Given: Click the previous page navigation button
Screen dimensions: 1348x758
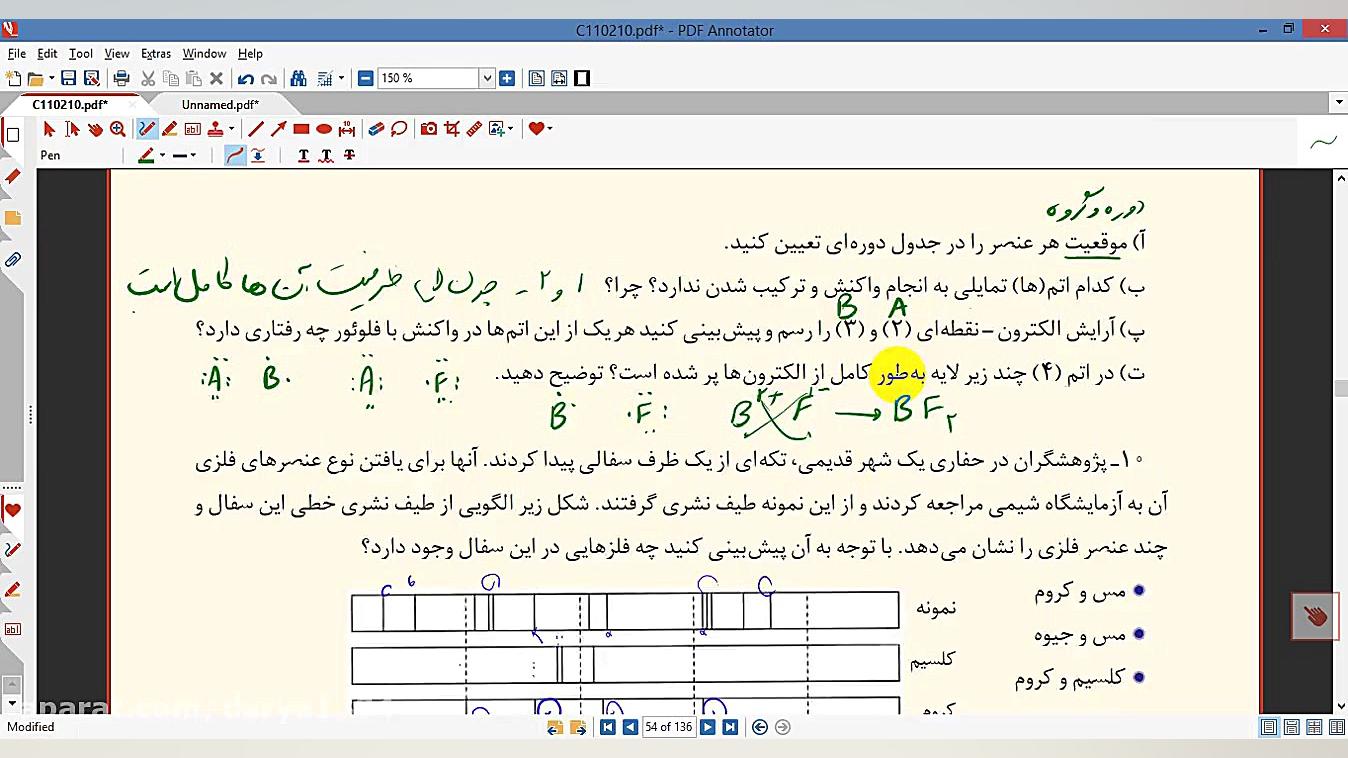Looking at the screenshot, I should 630,727.
